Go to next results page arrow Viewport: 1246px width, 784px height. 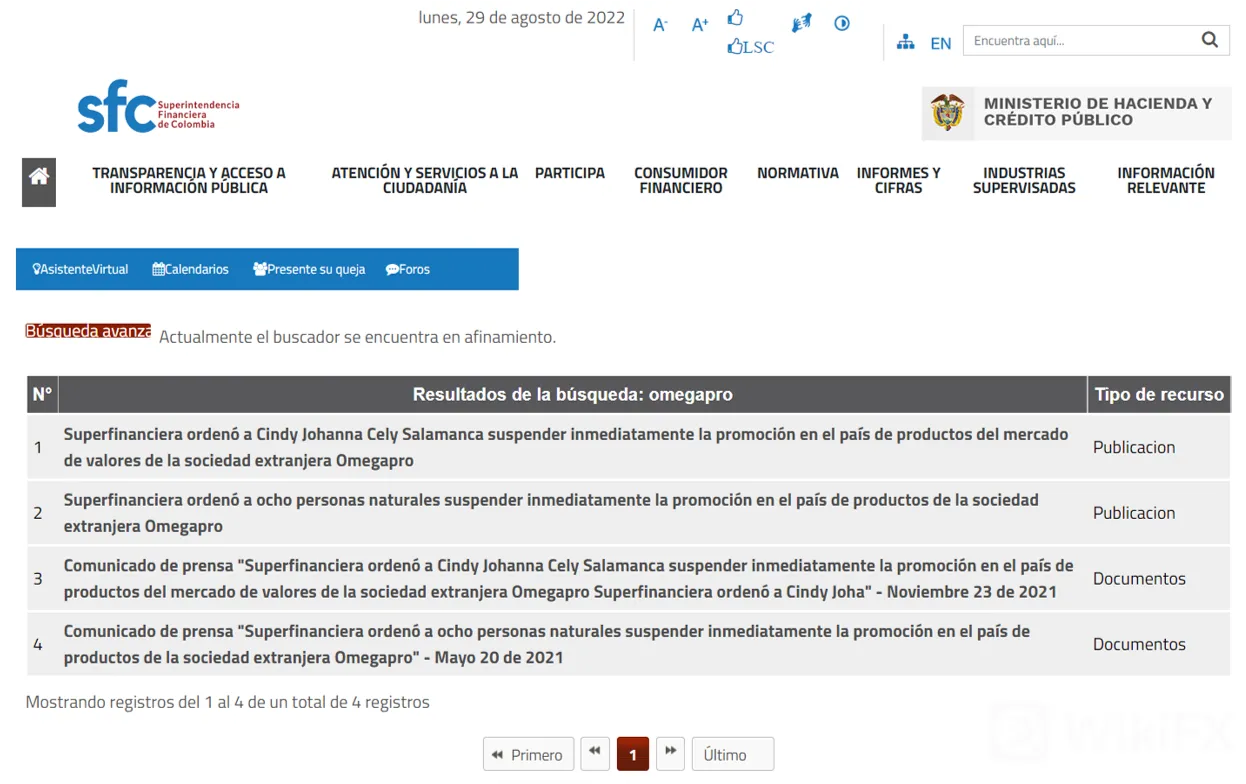[x=670, y=752]
